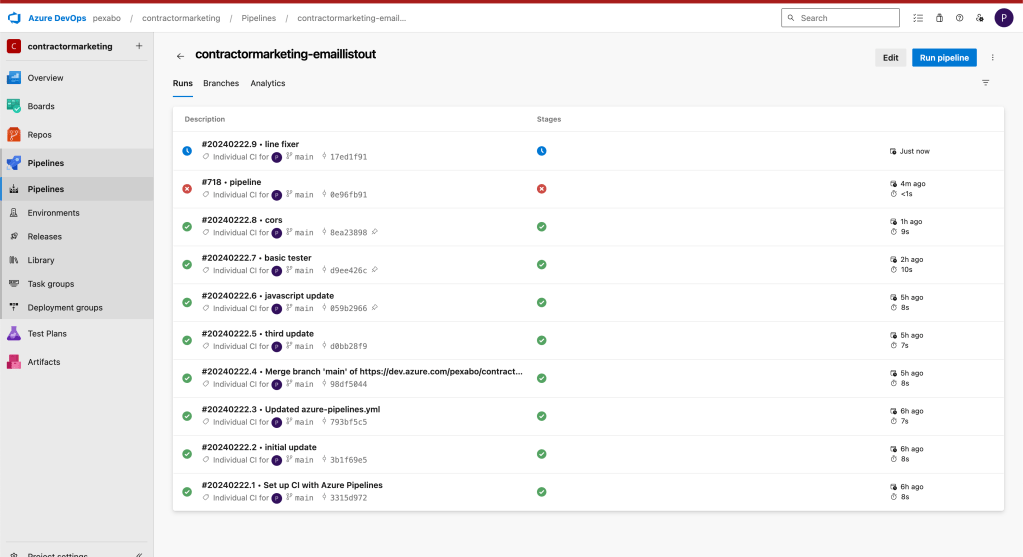Open more actions menu beside Run pipeline
1023x557 pixels.
[x=993, y=57]
